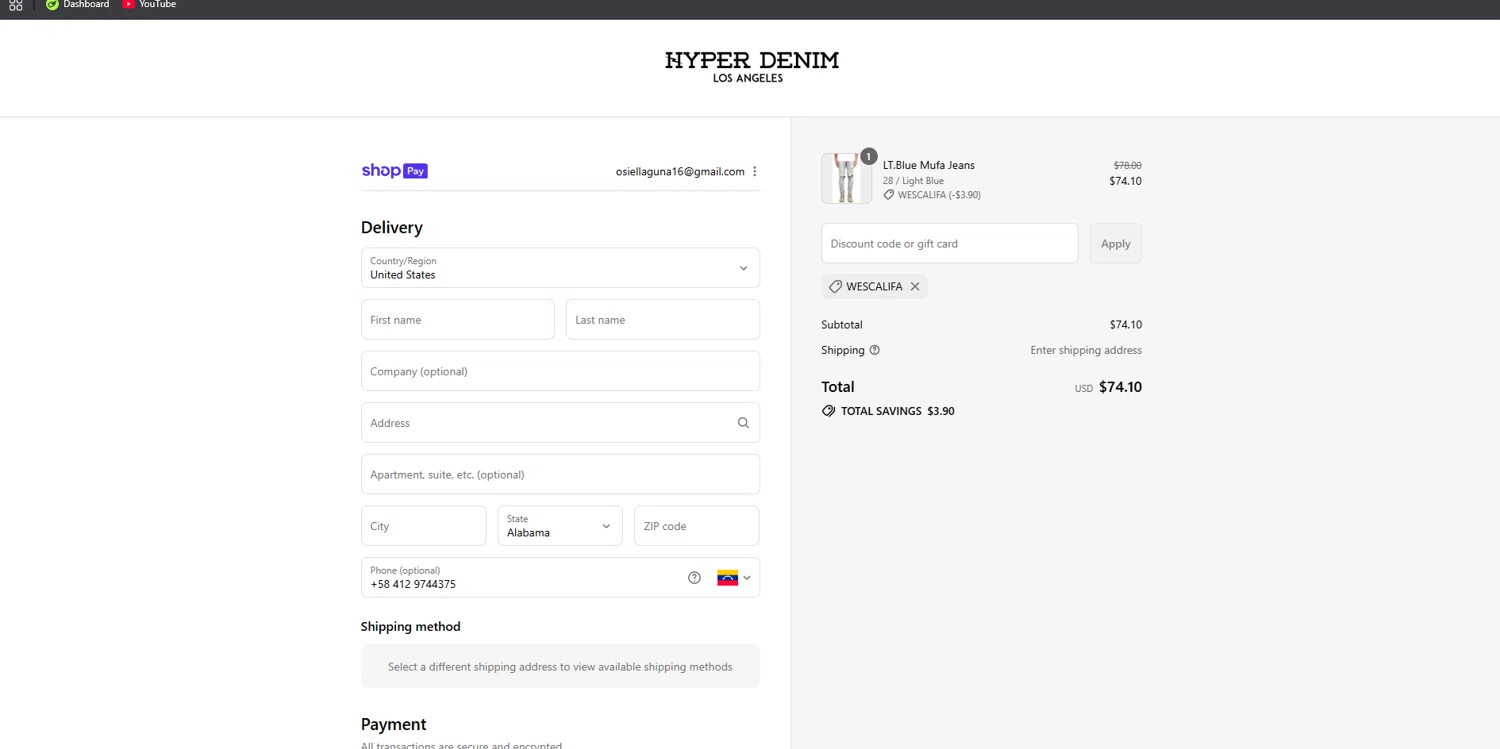This screenshot has width=1500, height=749.
Task: Focus the Company (optional) field
Action: [560, 371]
